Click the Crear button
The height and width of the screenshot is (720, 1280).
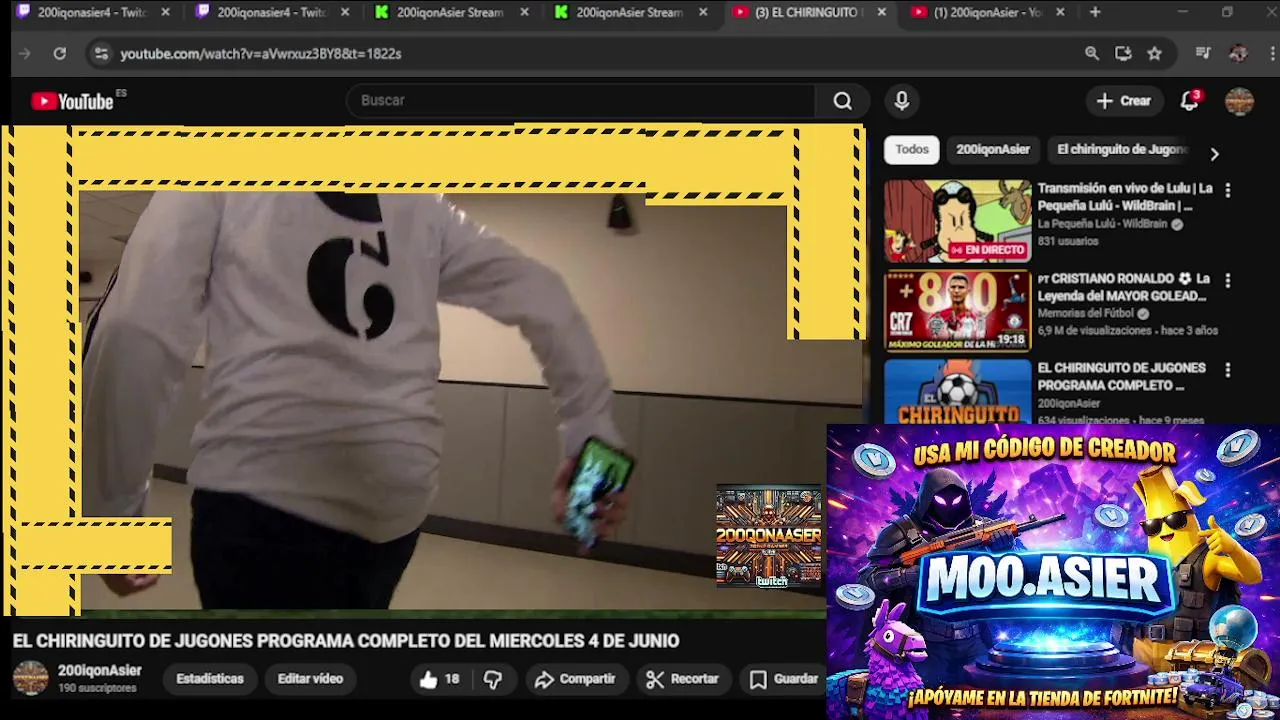1124,101
